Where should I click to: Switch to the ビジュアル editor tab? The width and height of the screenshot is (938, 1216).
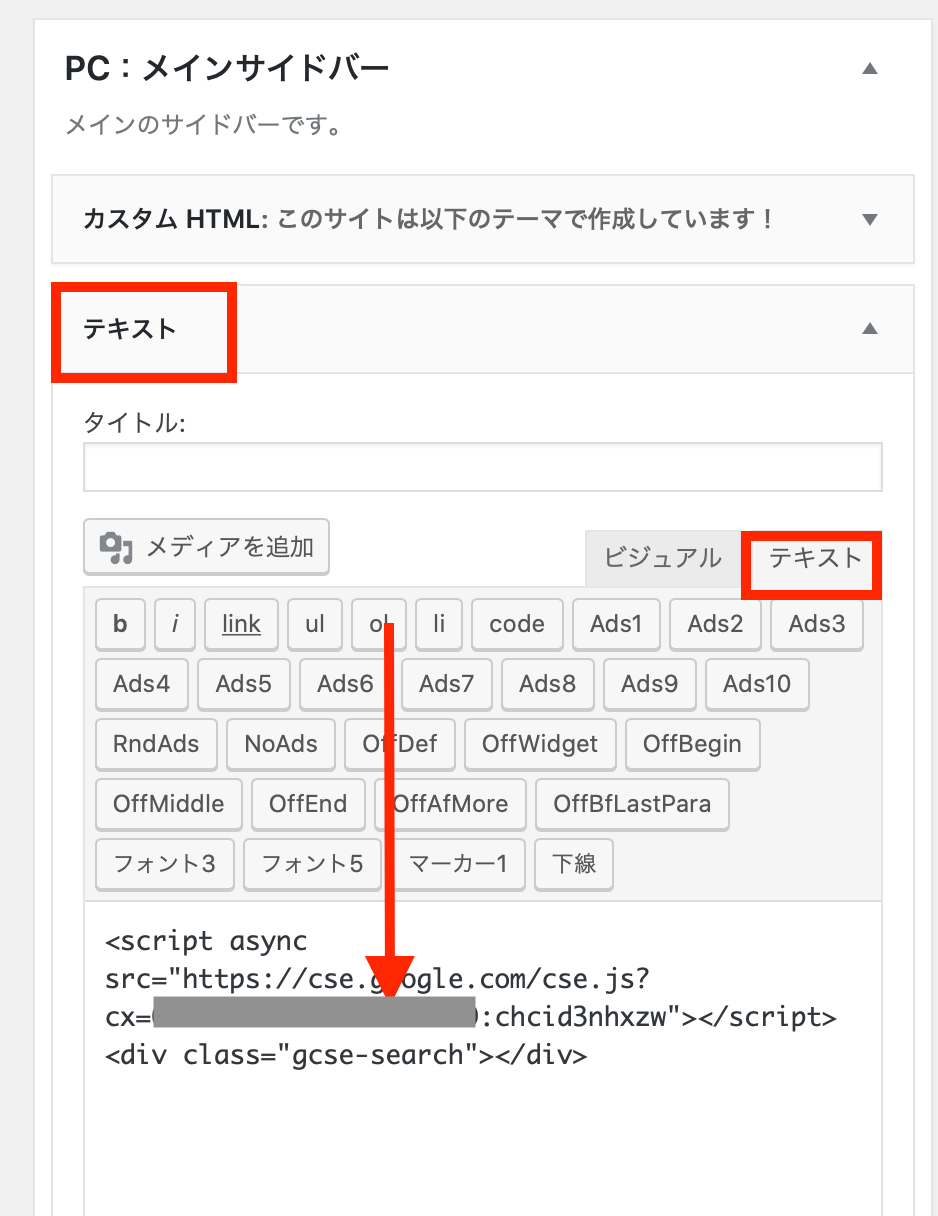coord(662,558)
